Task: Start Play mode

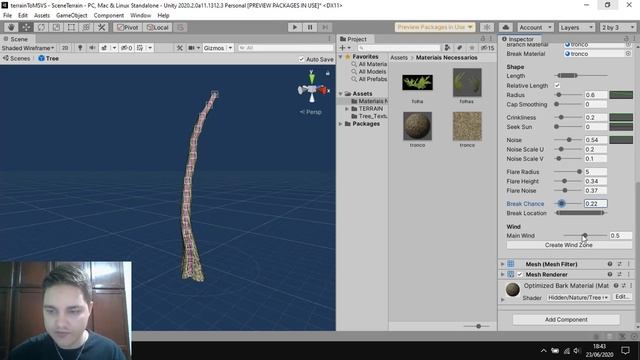Action: point(295,27)
